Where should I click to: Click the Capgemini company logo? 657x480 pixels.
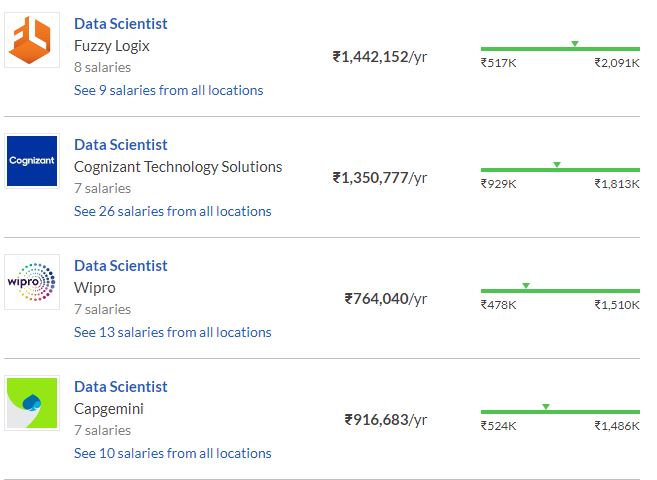click(32, 403)
